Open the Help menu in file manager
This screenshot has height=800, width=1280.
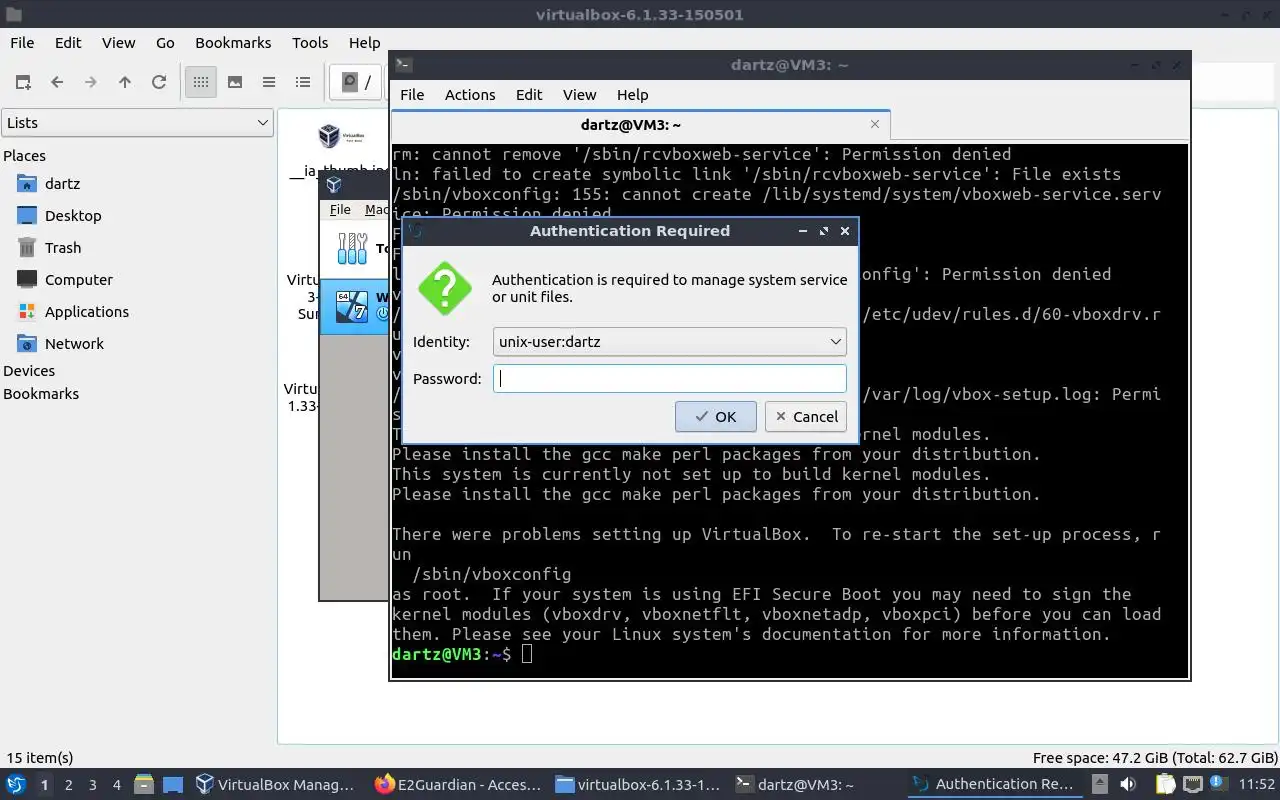364,43
